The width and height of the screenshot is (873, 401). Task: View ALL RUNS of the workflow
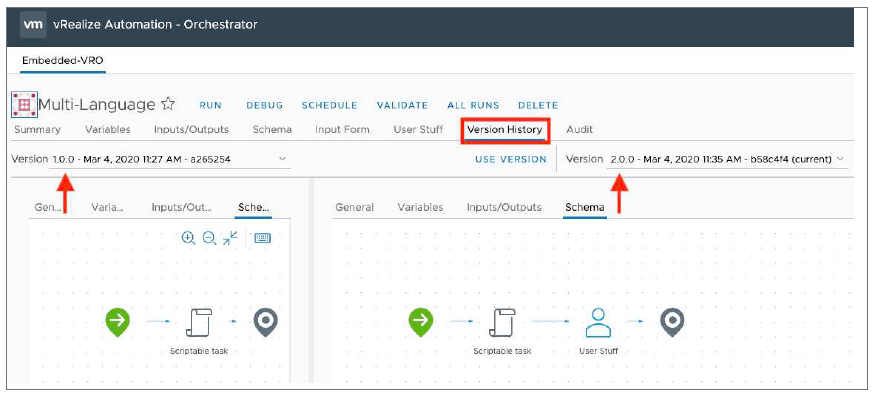473,105
